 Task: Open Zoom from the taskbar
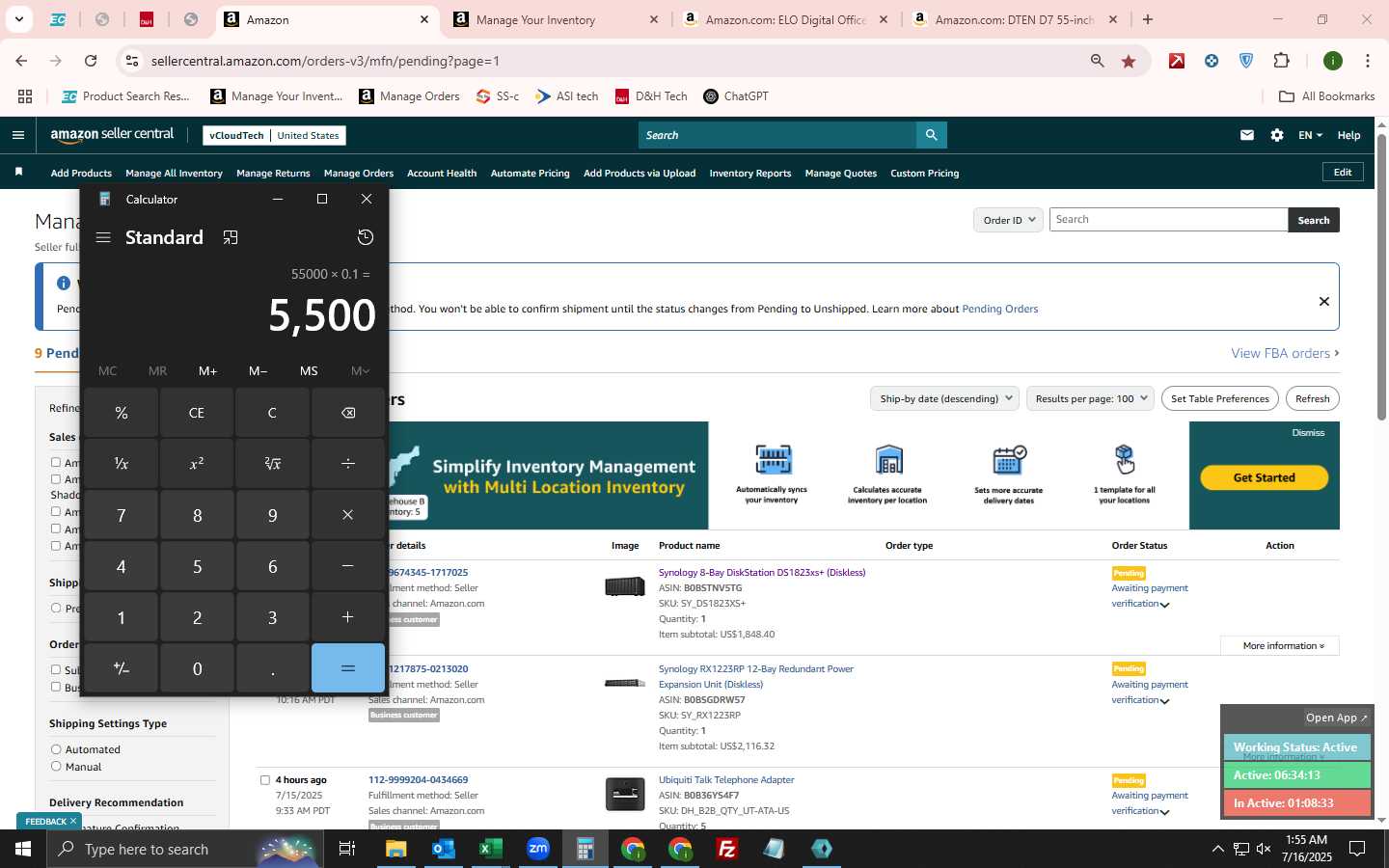tap(538, 849)
